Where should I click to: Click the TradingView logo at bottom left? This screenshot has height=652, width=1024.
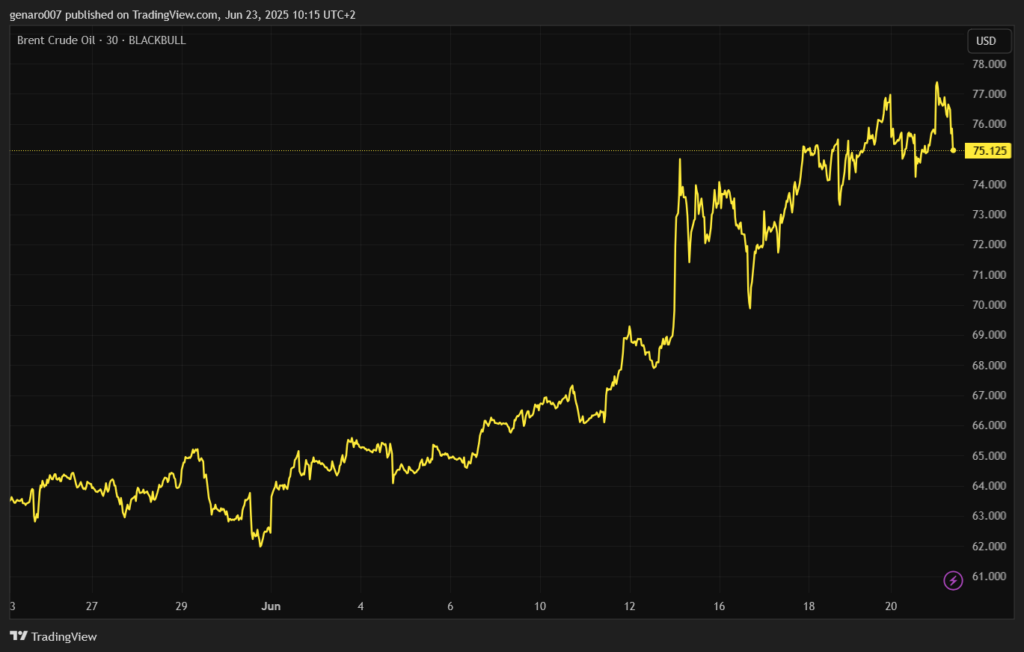pos(53,636)
